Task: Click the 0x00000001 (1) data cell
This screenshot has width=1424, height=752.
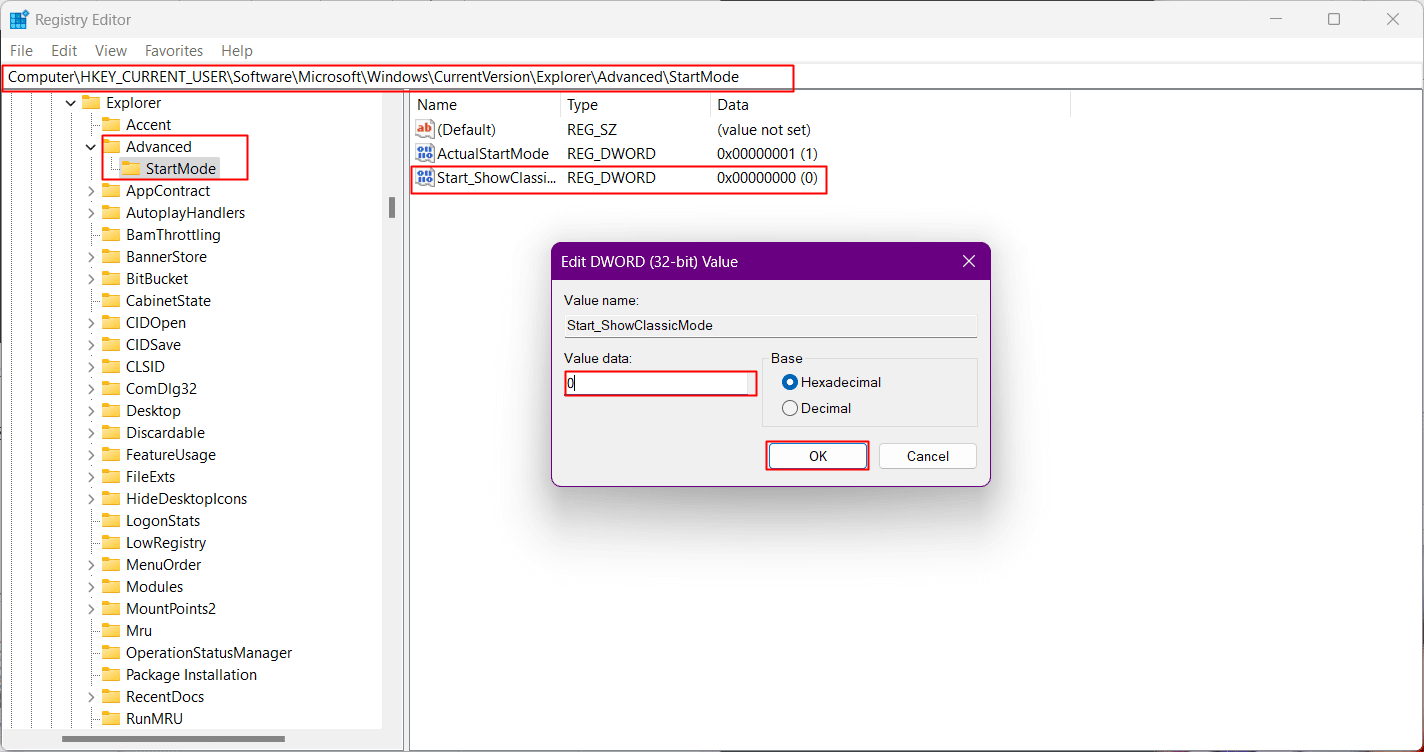Action: click(x=767, y=154)
